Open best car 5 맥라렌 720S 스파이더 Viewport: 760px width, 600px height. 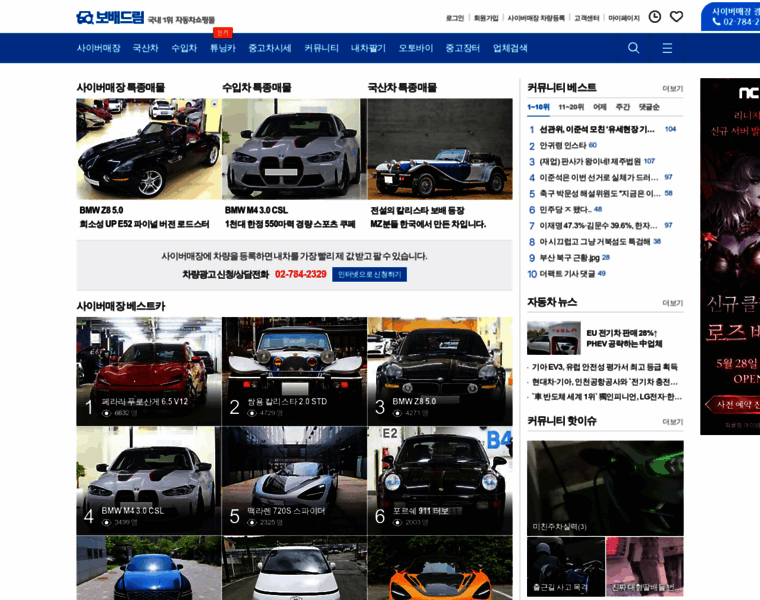coord(294,481)
